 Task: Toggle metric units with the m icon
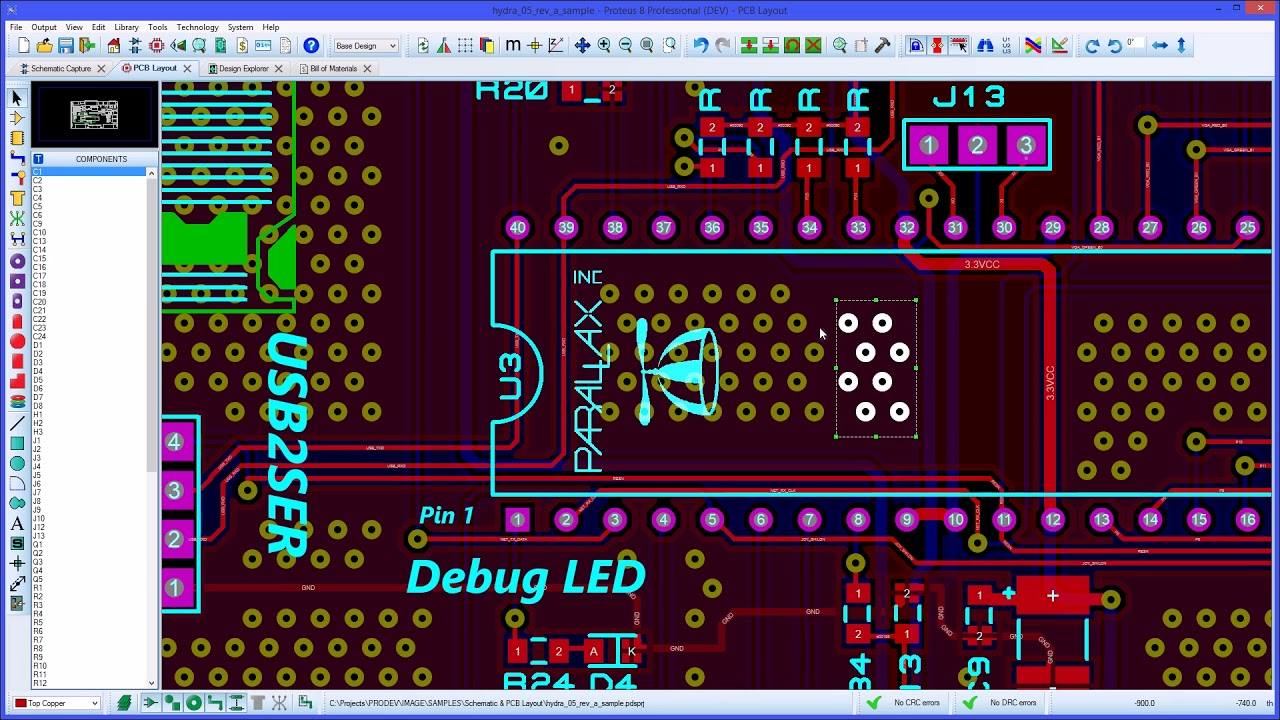tap(513, 45)
